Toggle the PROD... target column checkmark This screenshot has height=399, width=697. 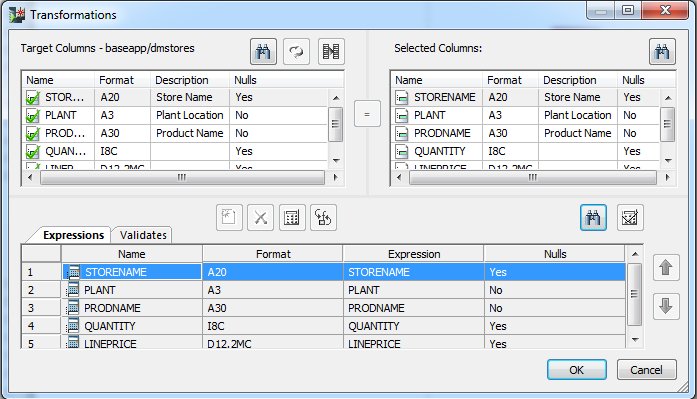[x=32, y=134]
